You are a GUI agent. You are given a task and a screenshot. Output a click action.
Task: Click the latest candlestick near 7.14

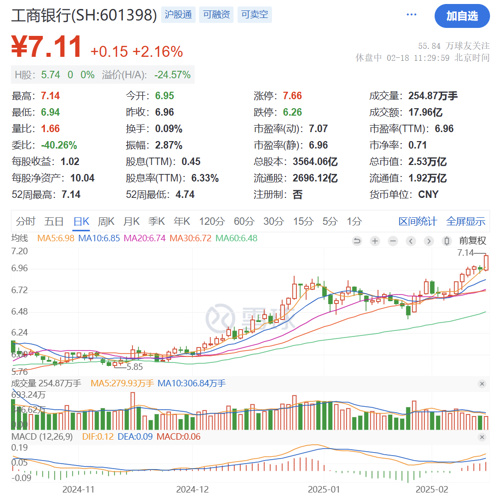pos(486,263)
